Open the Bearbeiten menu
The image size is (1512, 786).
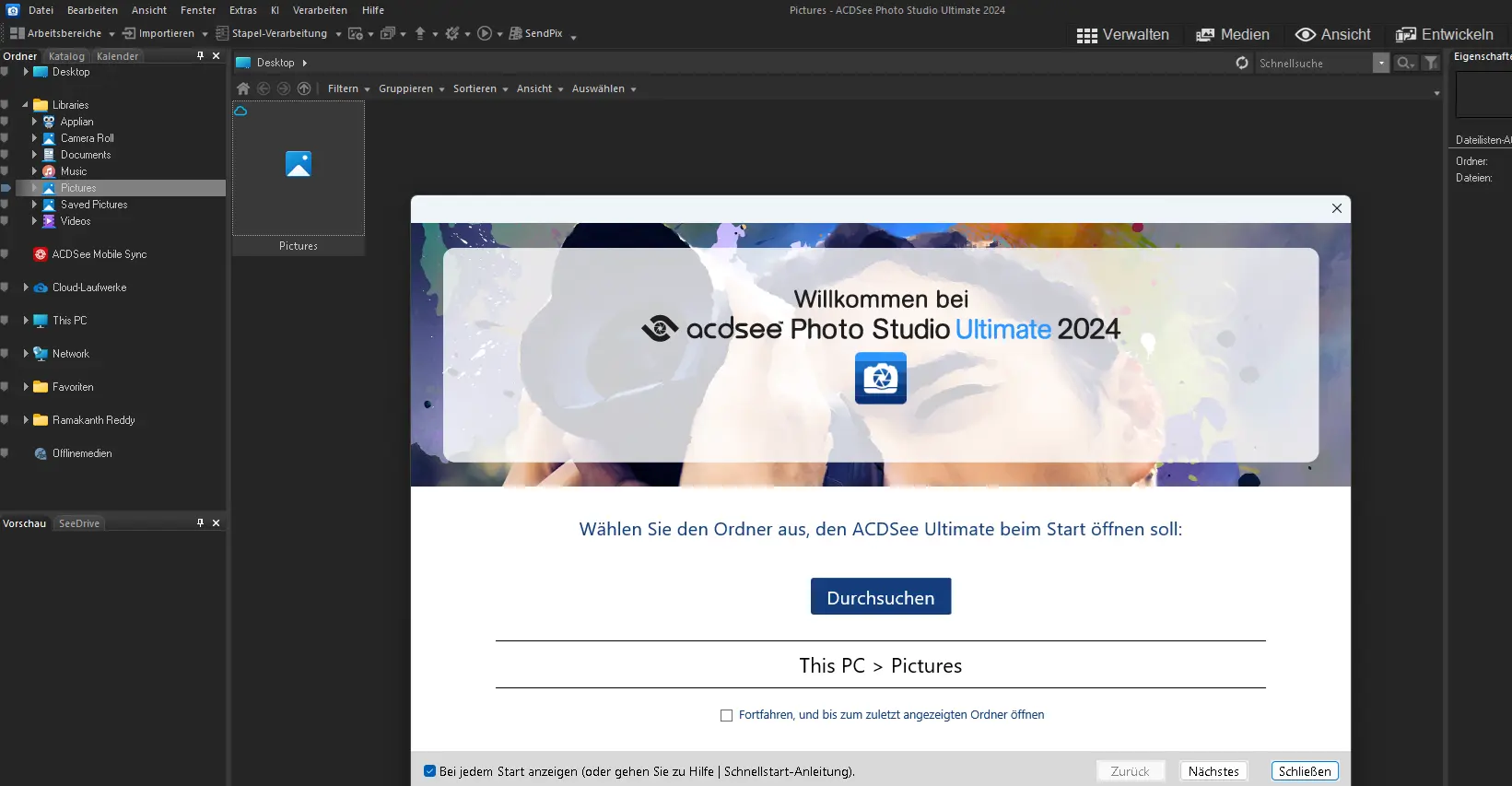(x=92, y=10)
